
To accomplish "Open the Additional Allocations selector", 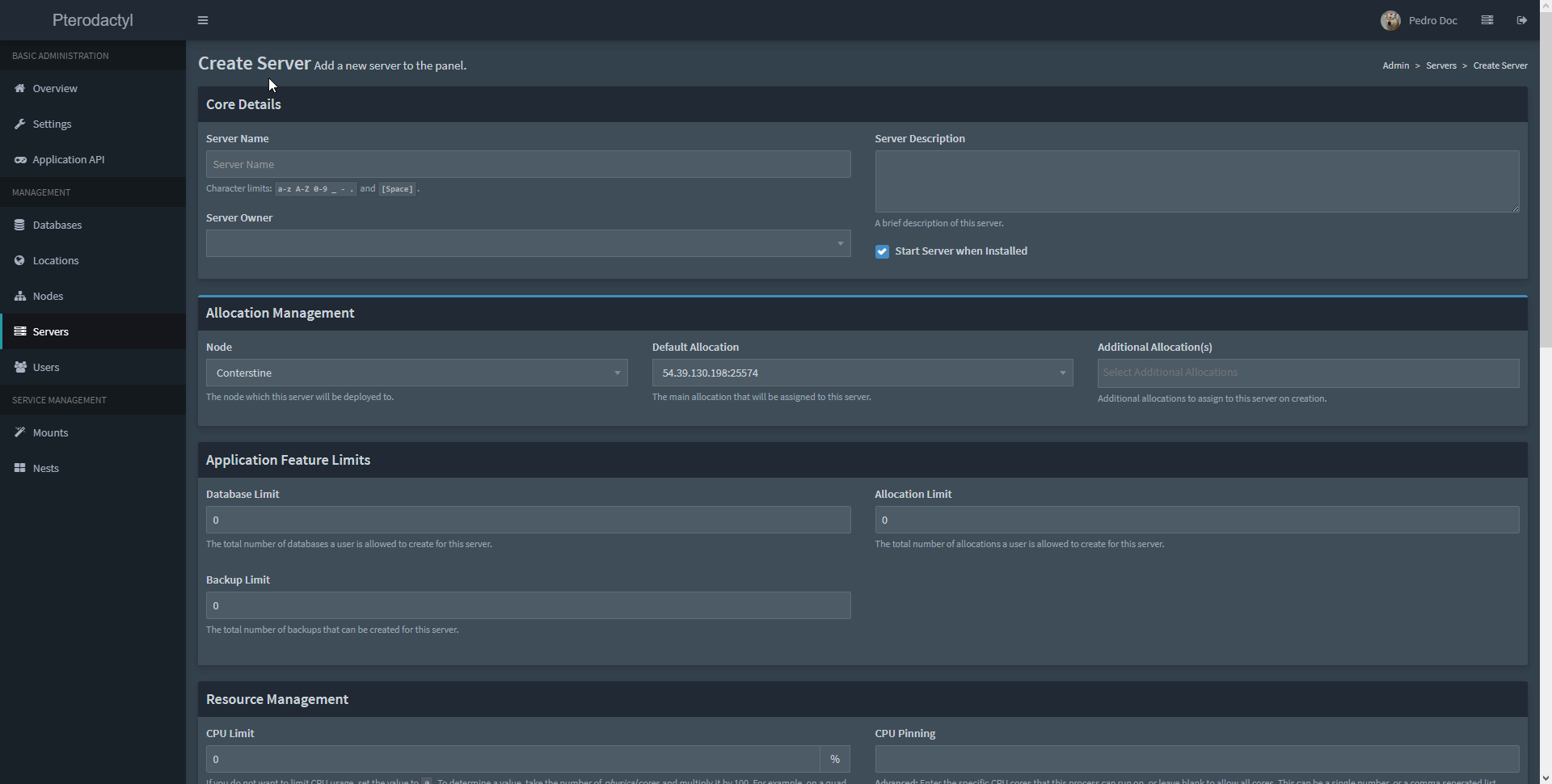I will coord(1308,373).
